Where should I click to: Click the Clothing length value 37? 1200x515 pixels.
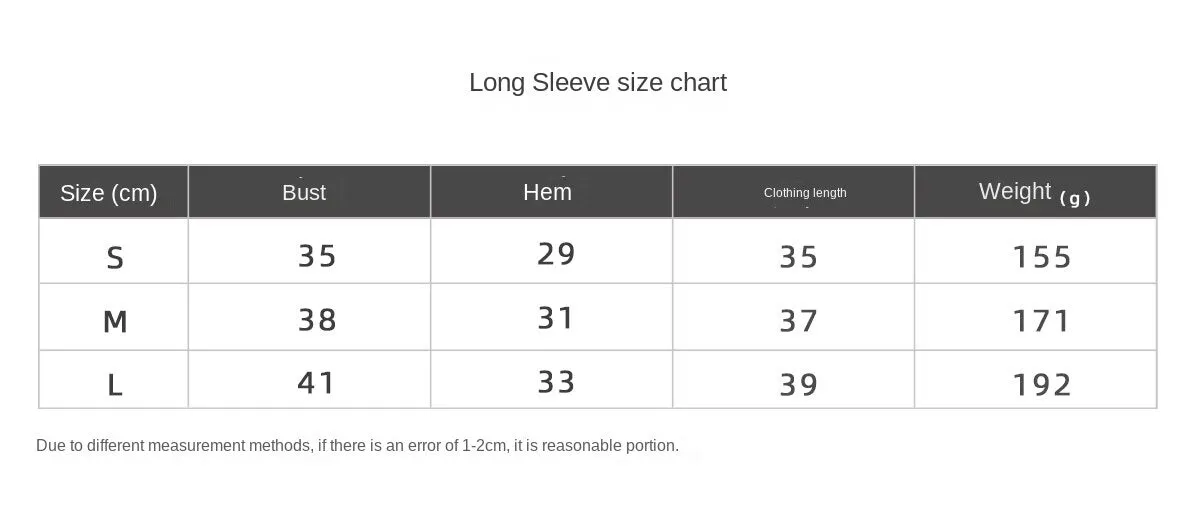pos(799,321)
